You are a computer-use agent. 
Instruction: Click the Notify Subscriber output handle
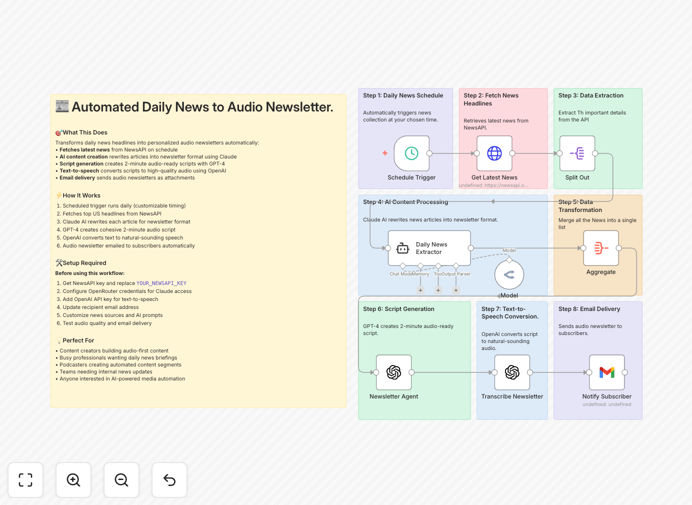coord(625,373)
